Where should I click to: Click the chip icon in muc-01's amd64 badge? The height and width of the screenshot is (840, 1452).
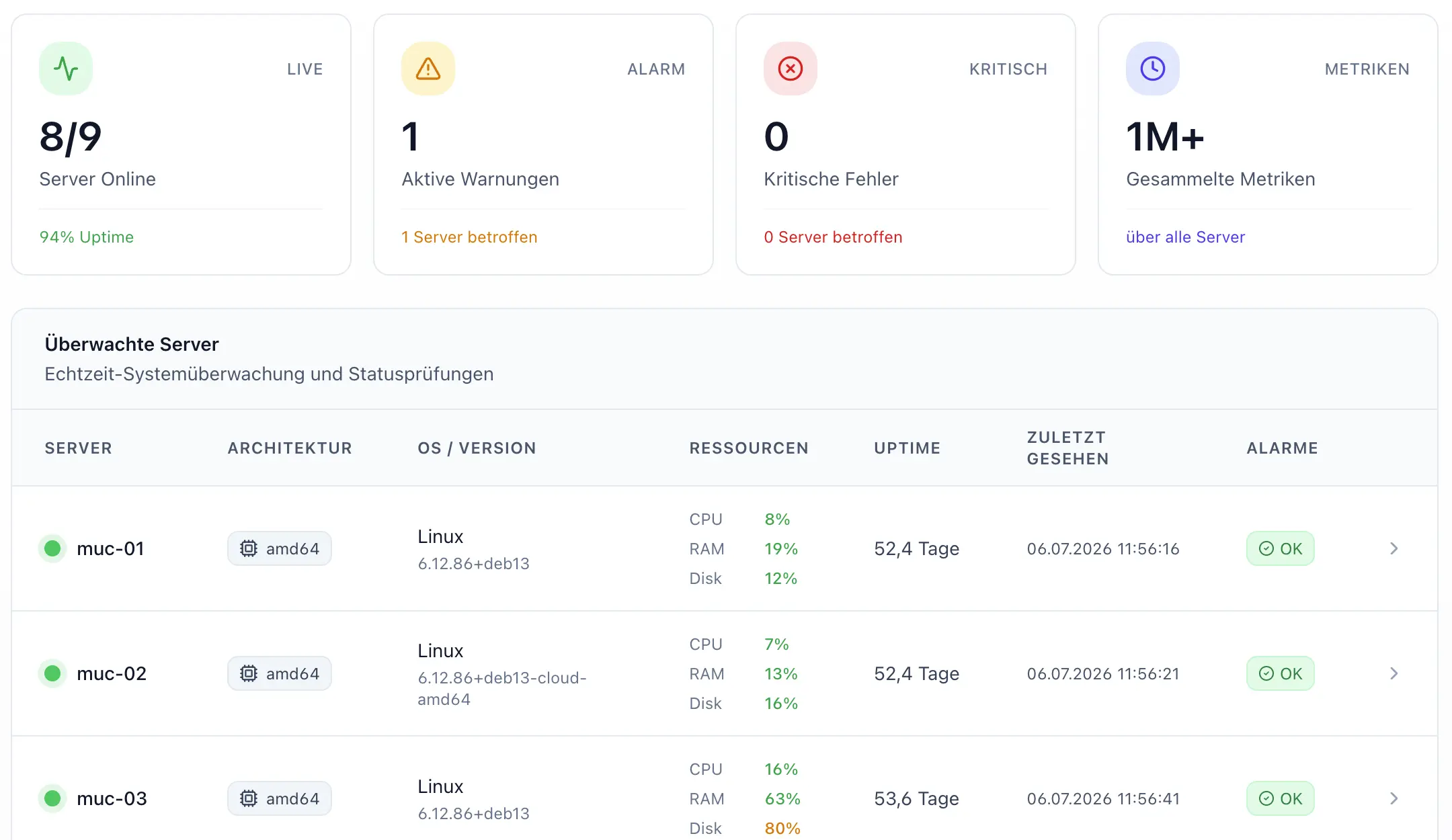[249, 548]
